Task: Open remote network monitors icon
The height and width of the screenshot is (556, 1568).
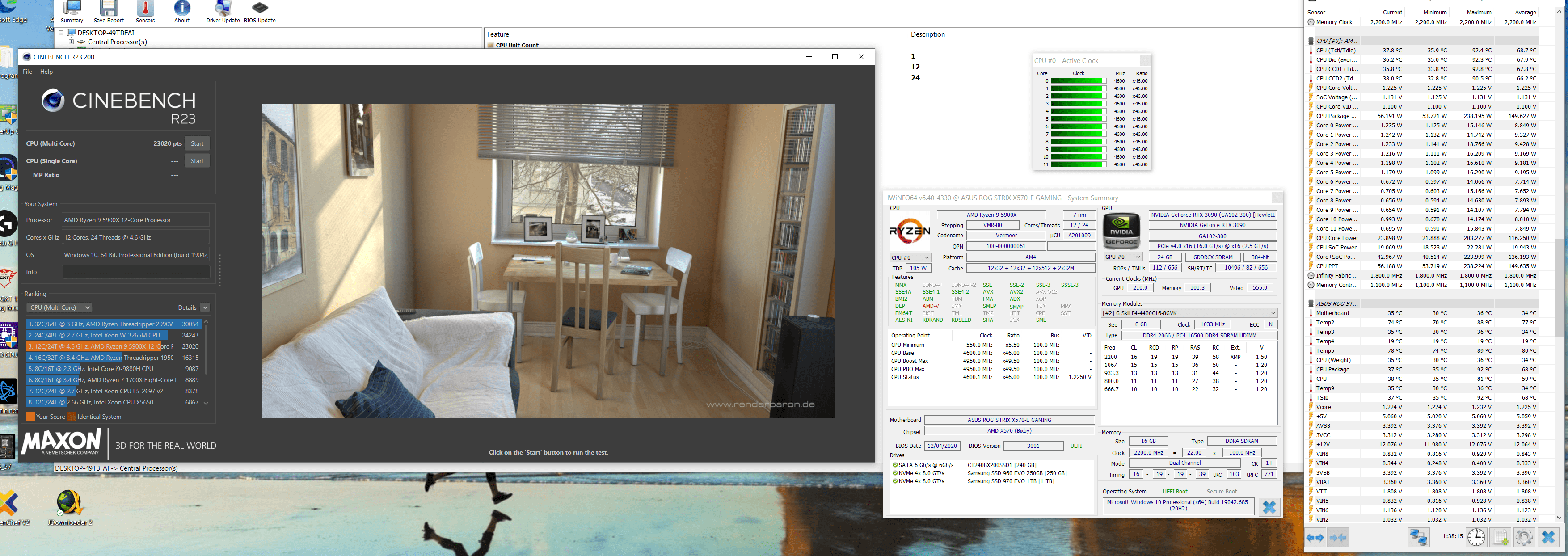Action: [1419, 537]
